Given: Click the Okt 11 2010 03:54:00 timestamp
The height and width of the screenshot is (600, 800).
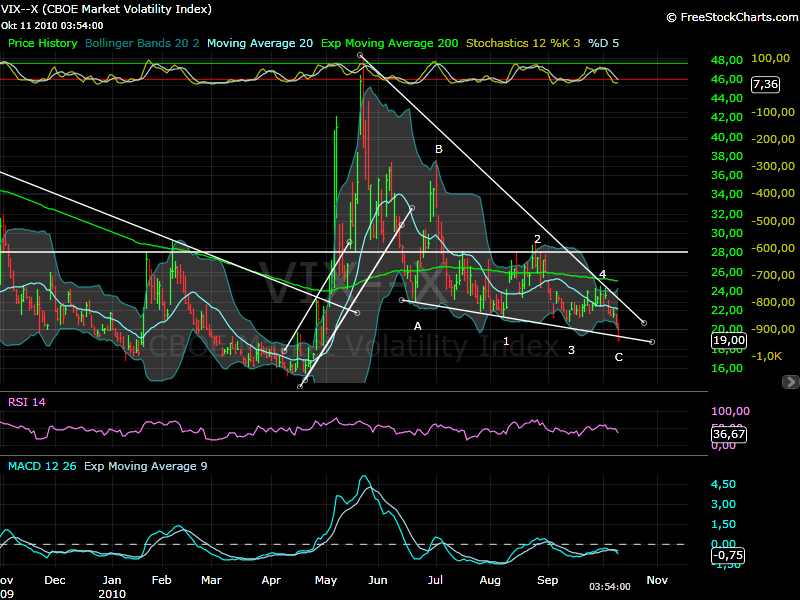Looking at the screenshot, I should pyautogui.click(x=52, y=26).
